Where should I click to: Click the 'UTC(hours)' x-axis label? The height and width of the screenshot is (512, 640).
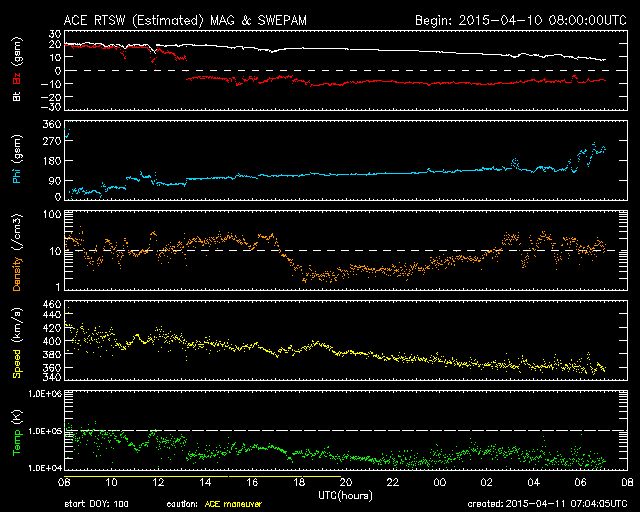pyautogui.click(x=345, y=496)
